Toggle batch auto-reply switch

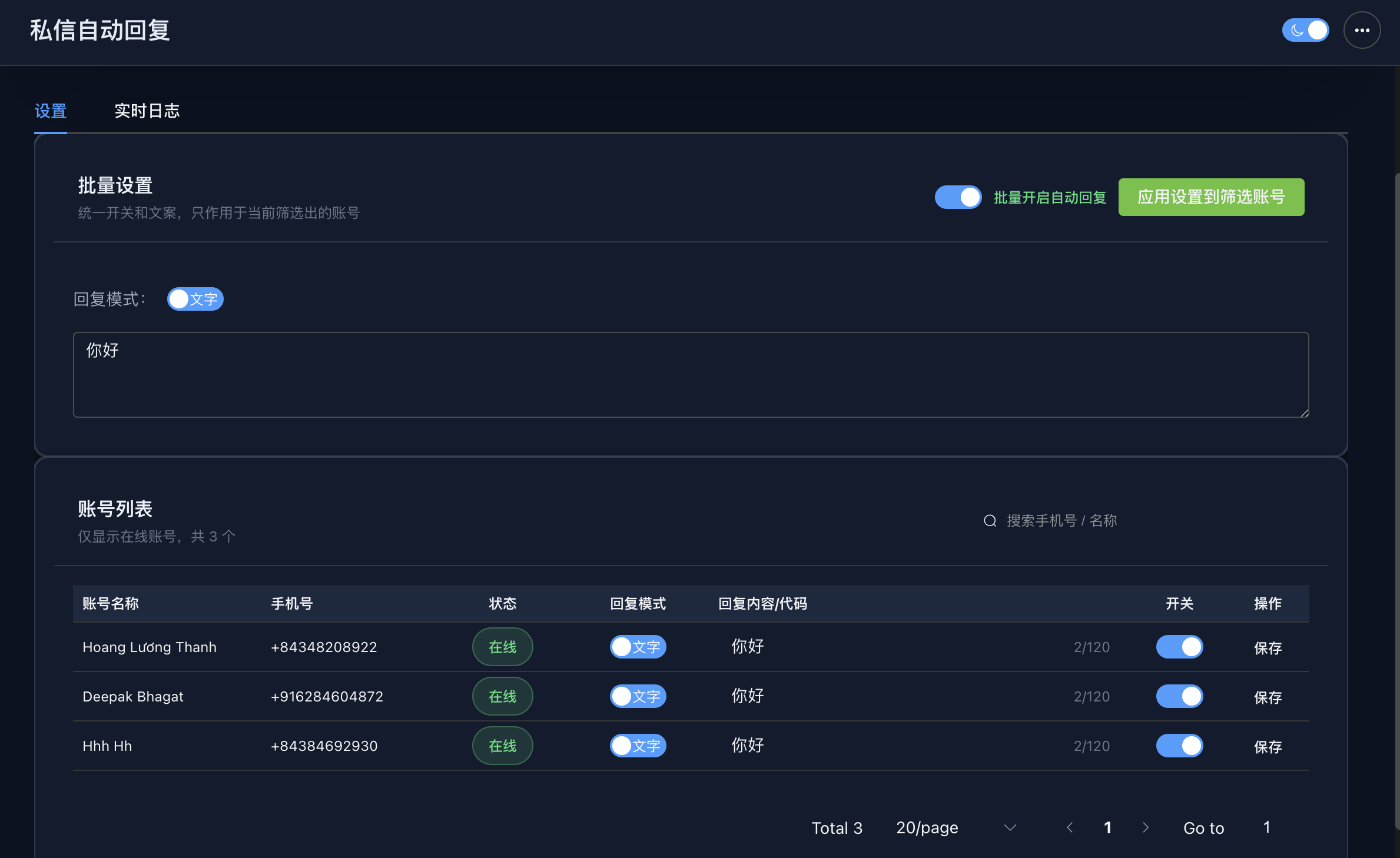958,197
